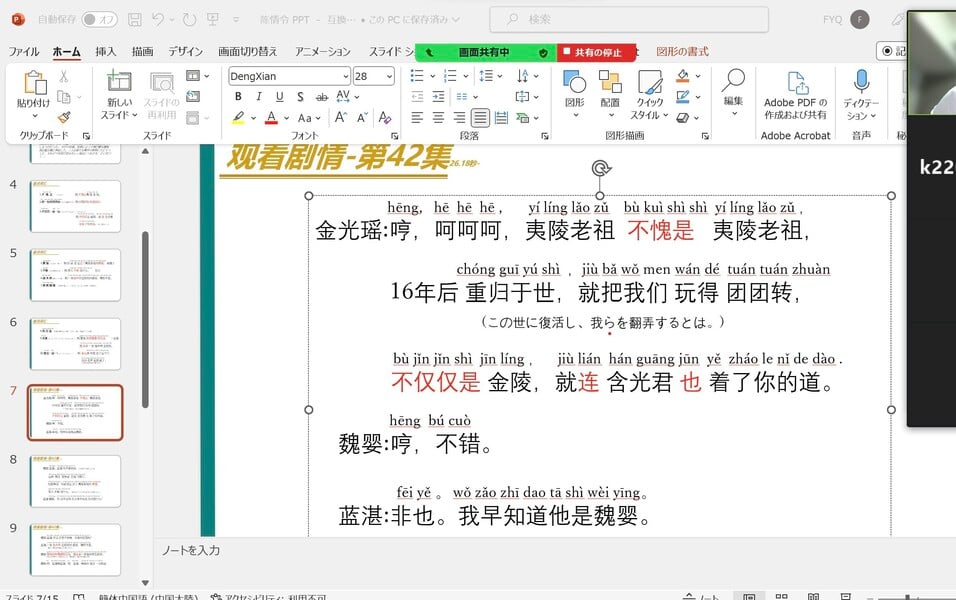Insert a new slide with 新しいスライド
The height and width of the screenshot is (600, 956).
(x=119, y=96)
